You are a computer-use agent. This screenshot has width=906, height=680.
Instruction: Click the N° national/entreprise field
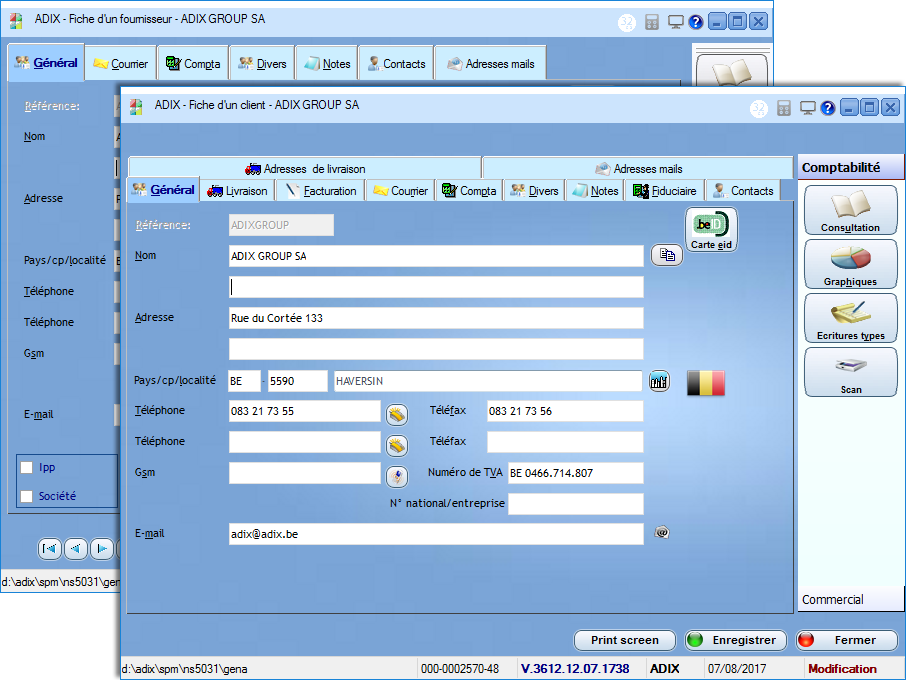575,504
